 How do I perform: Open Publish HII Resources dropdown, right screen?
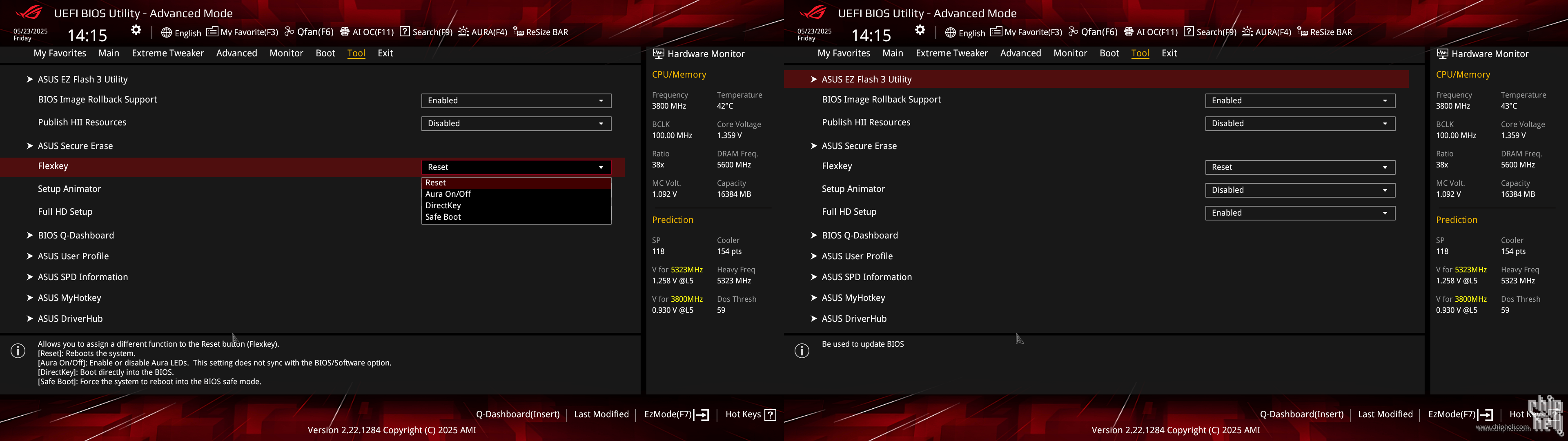point(1300,124)
